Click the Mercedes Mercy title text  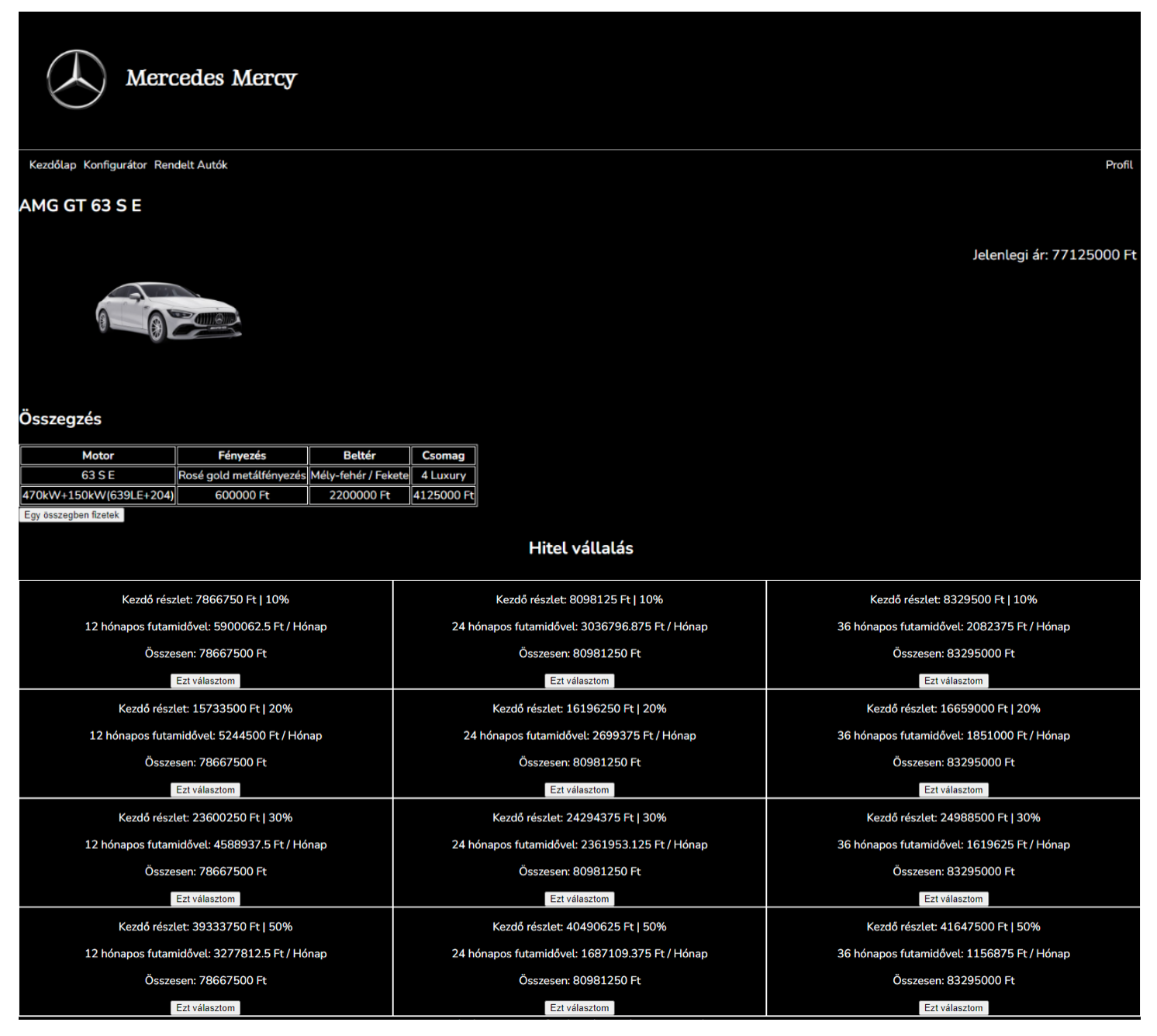click(211, 78)
